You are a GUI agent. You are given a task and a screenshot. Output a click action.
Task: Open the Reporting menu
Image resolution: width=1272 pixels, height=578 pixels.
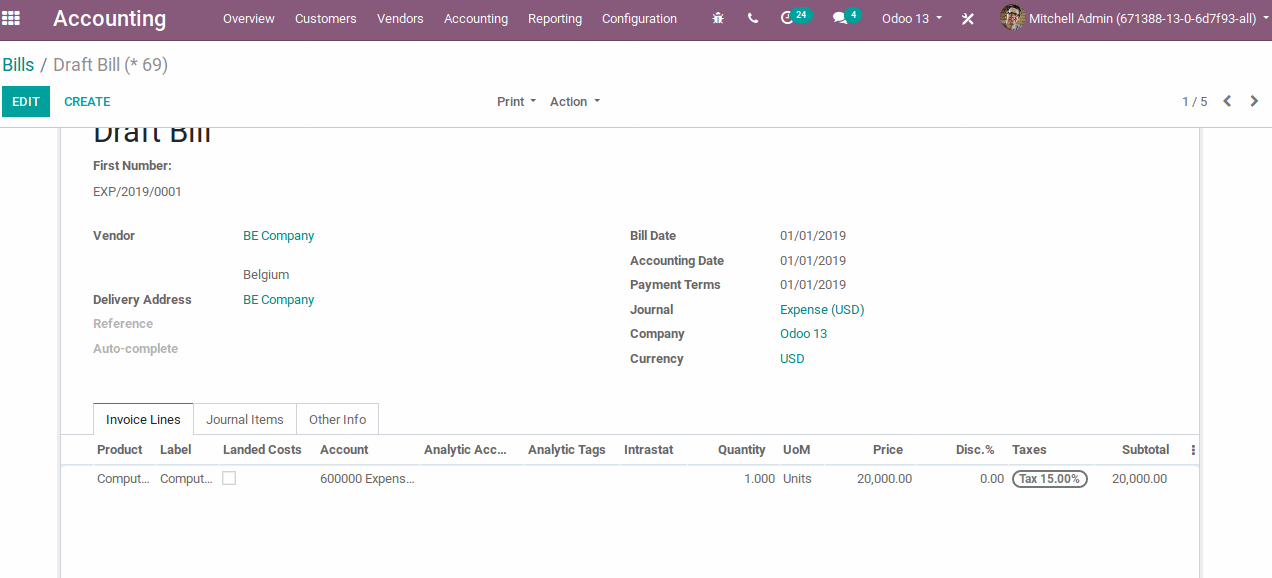coord(554,18)
